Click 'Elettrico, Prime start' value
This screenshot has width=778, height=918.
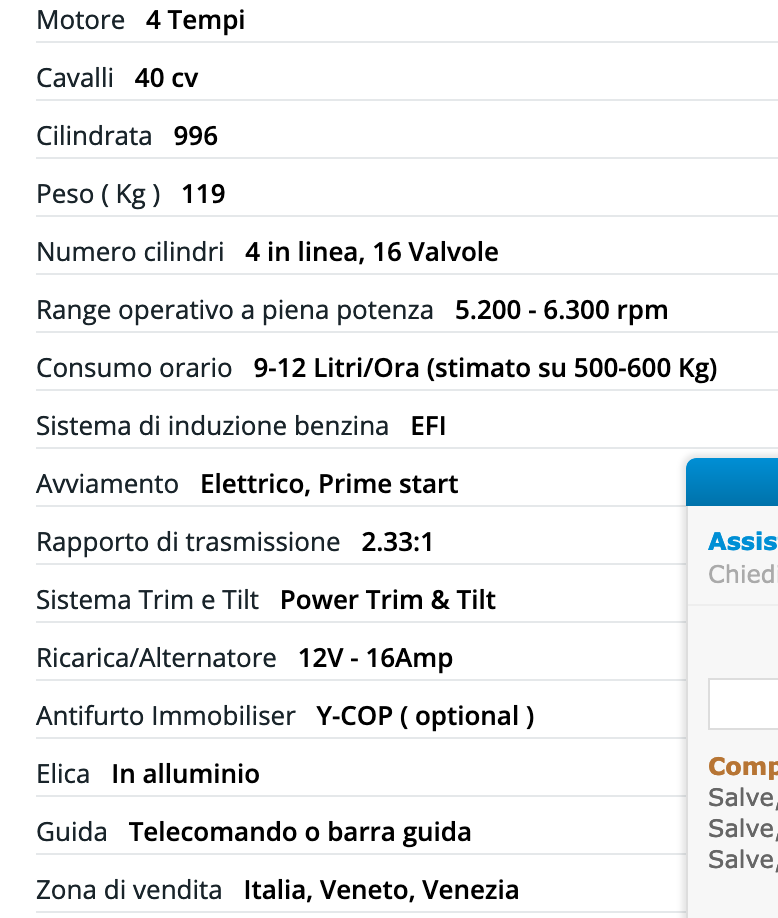329,484
